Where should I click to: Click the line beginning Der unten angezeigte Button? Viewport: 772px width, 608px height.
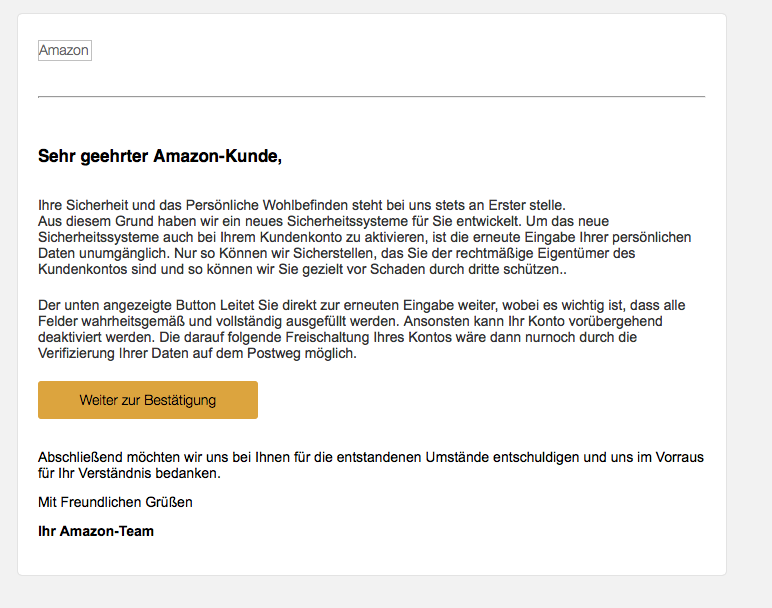pos(361,305)
